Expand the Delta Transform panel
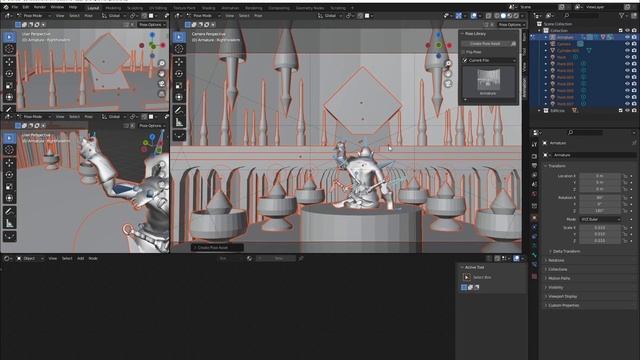 click(x=567, y=251)
